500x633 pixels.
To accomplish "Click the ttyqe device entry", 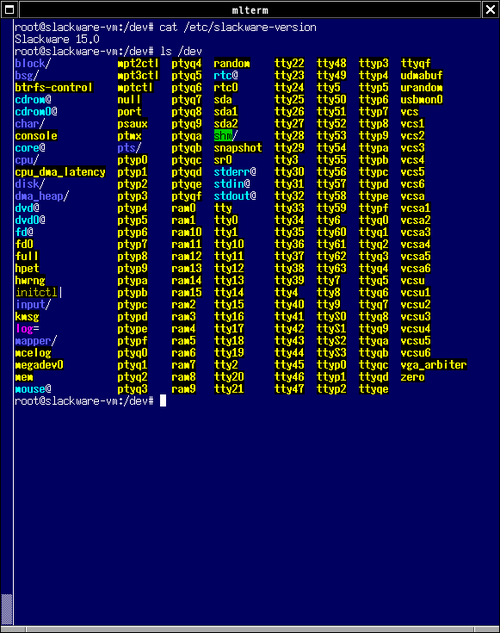I will tap(374, 389).
